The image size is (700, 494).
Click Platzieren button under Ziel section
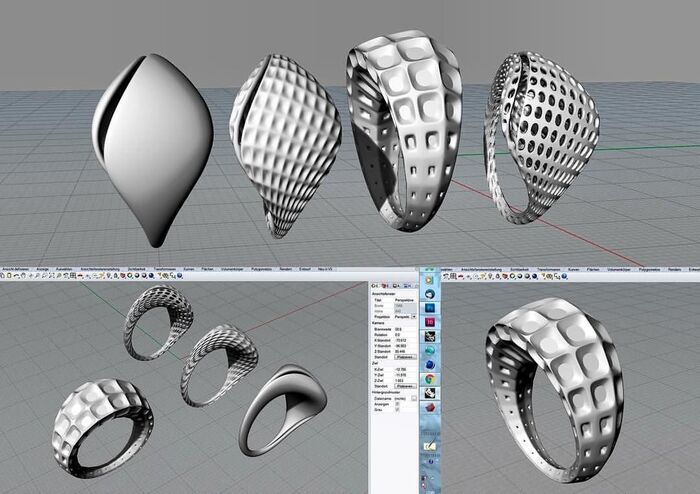pos(405,386)
